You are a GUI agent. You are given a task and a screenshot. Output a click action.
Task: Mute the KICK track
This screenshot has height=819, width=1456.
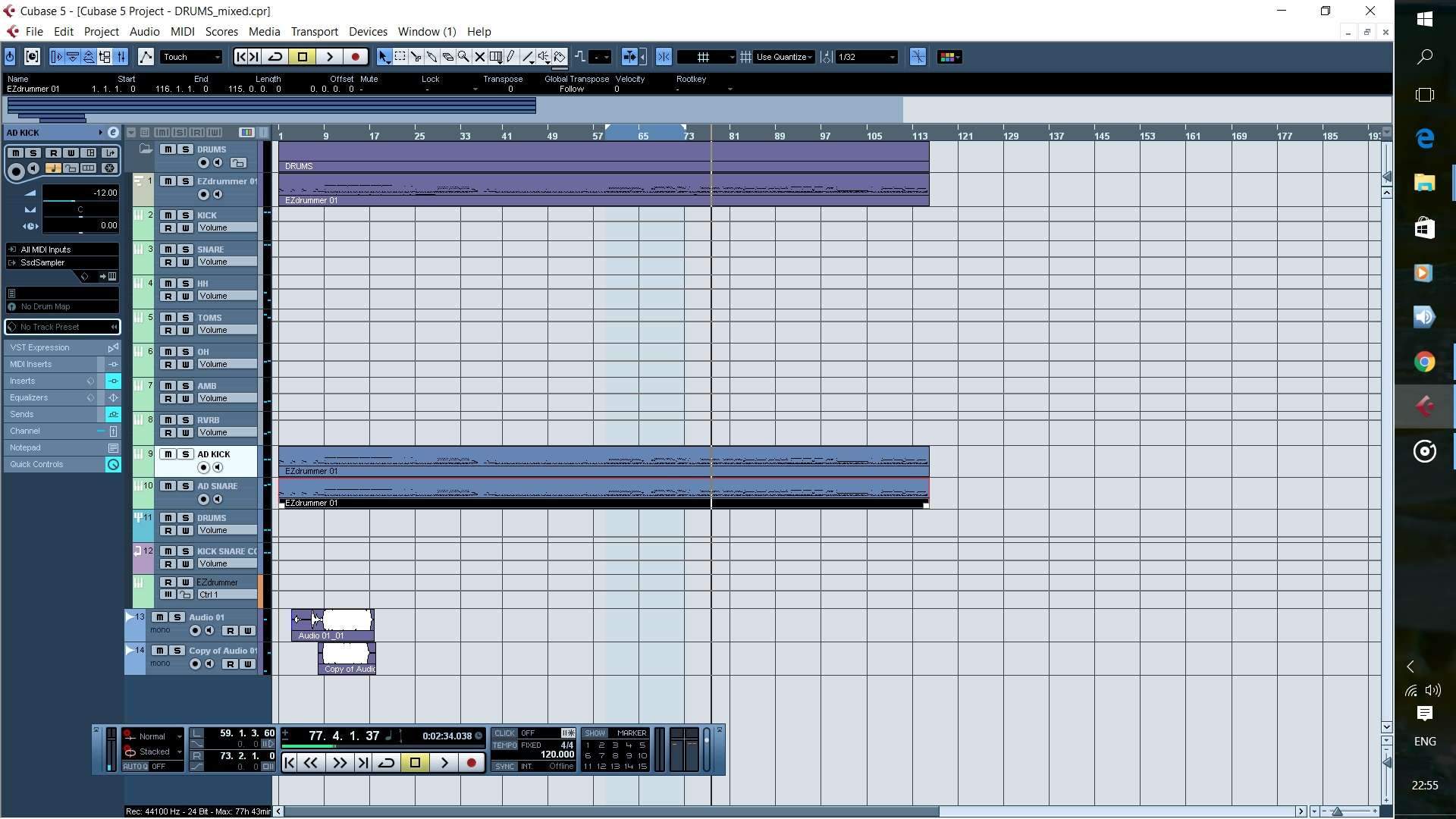coord(168,215)
